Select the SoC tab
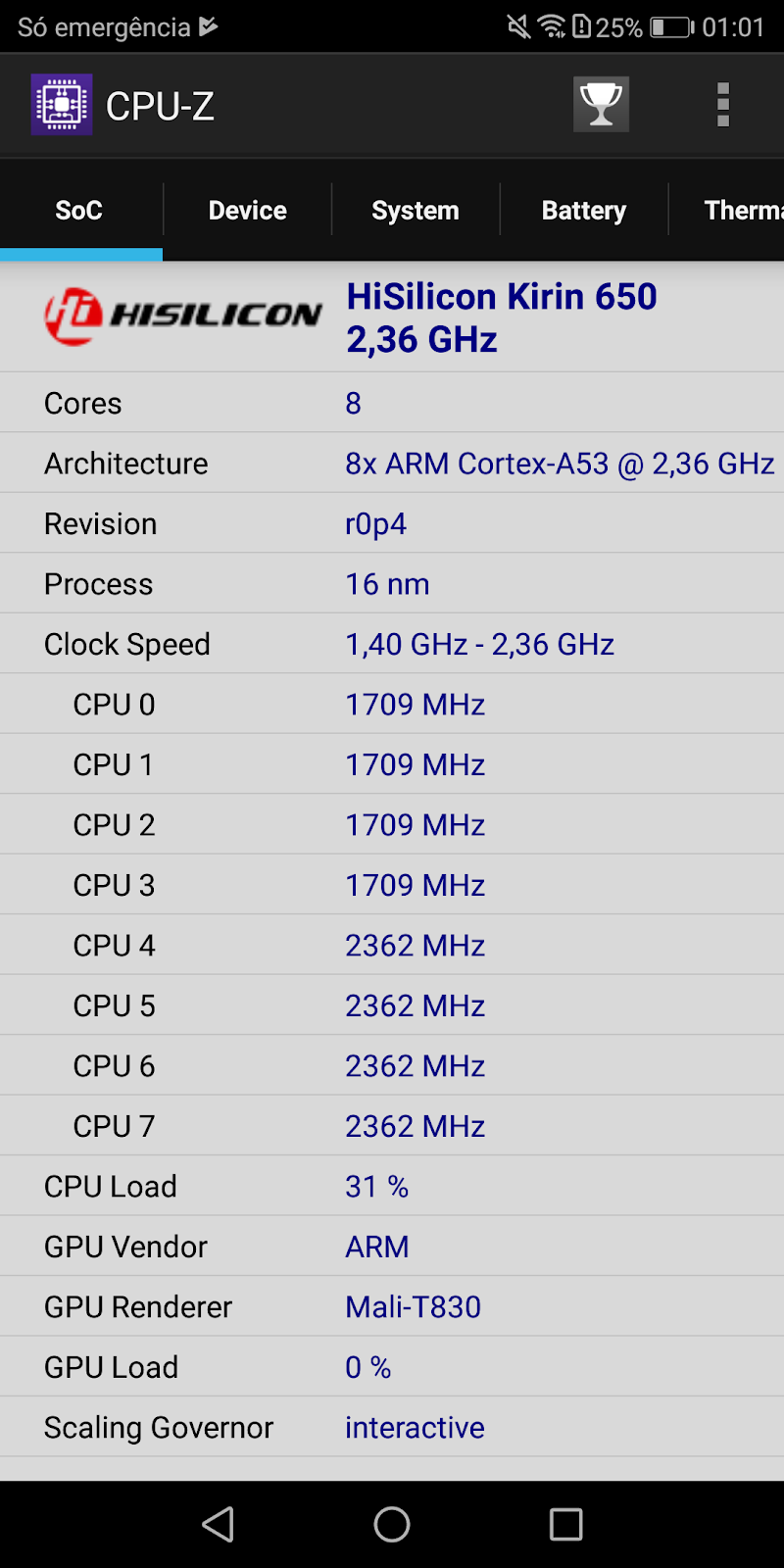 coord(79,210)
